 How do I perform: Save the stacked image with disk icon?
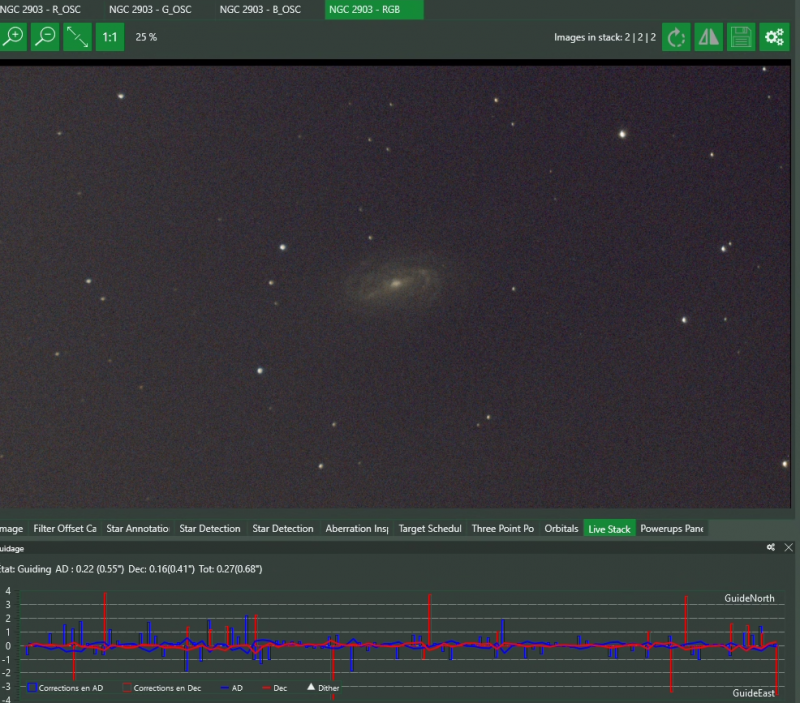[x=741, y=37]
